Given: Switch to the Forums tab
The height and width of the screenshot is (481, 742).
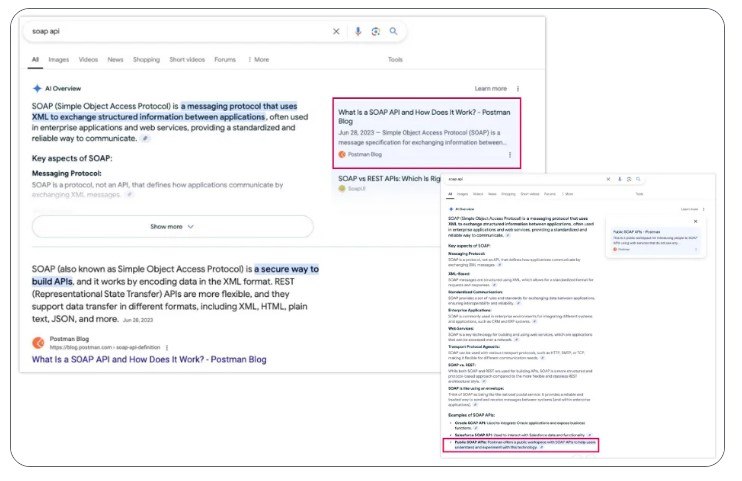Looking at the screenshot, I should coord(225,60).
